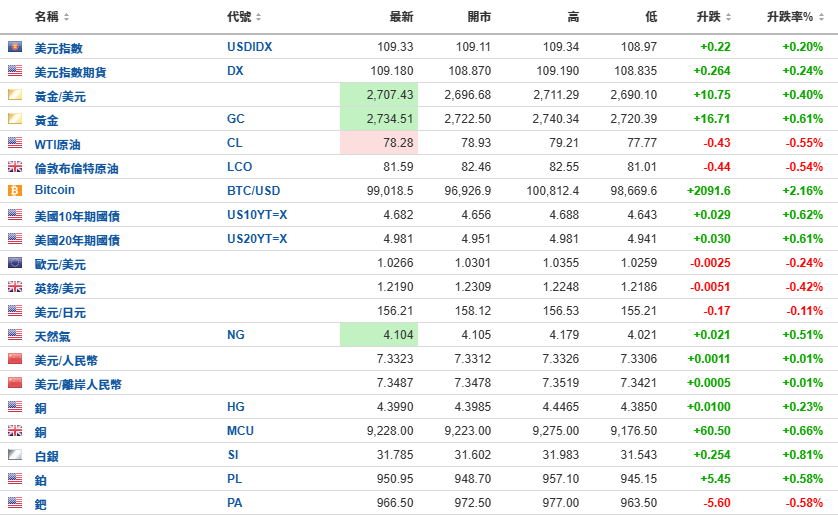The width and height of the screenshot is (838, 515).
Task: Click the Bitcoin orange logo icon
Action: coord(14,190)
